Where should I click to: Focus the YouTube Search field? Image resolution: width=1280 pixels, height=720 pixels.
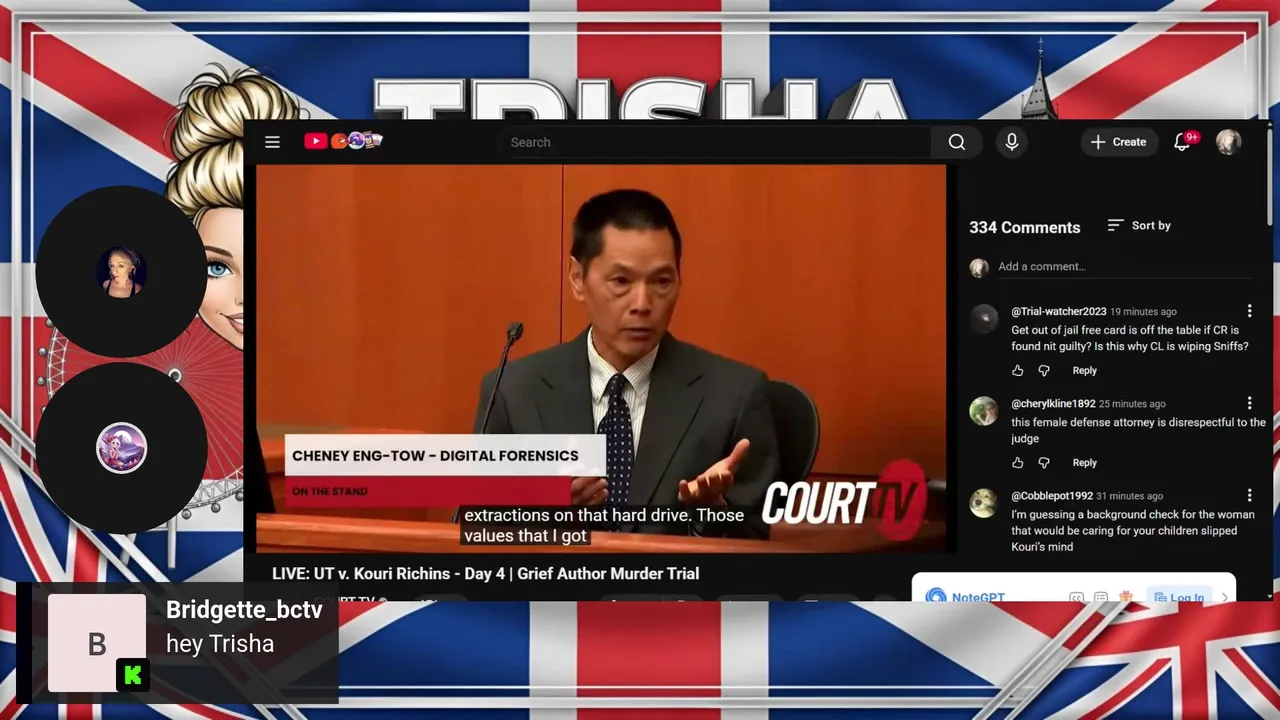point(714,142)
